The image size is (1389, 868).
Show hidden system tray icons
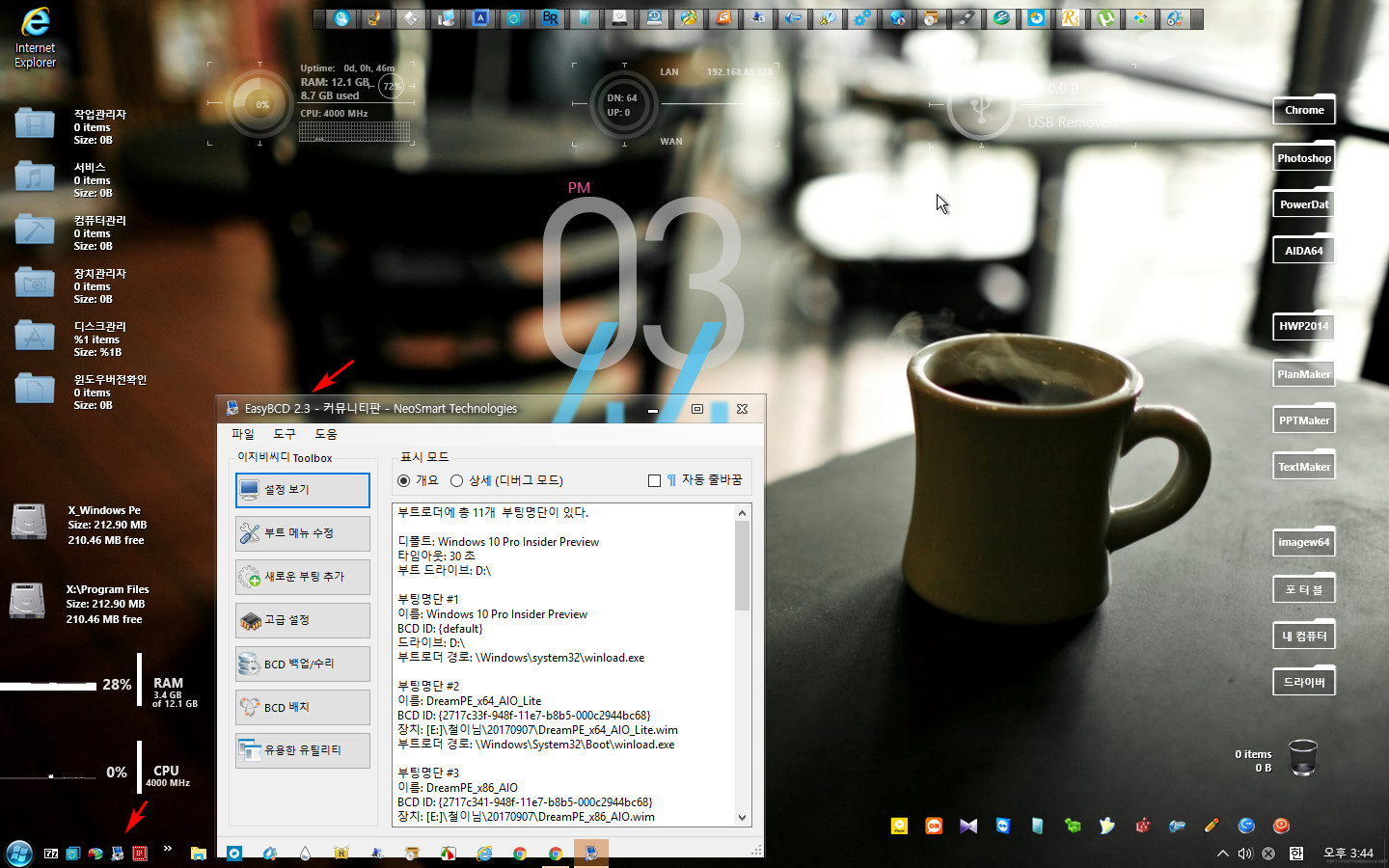[x=1222, y=854]
